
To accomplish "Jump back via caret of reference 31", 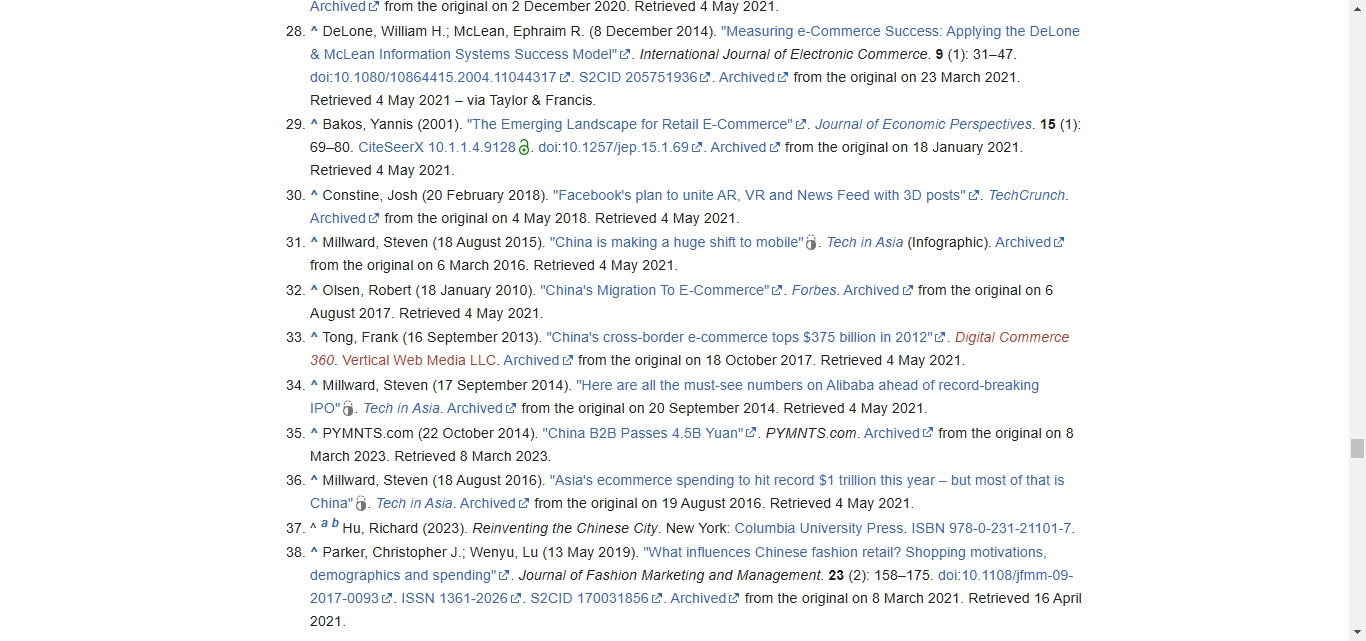I will pyautogui.click(x=314, y=242).
